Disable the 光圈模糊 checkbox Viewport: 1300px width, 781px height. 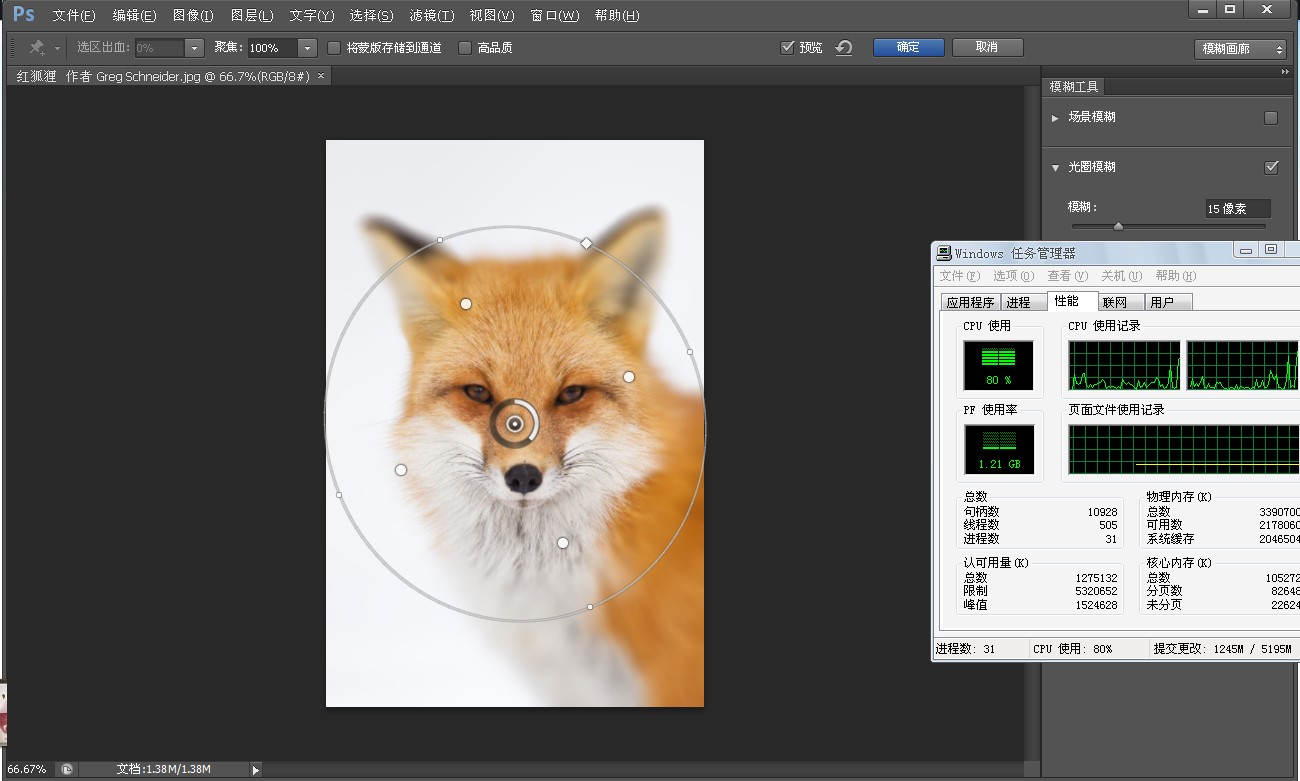pos(1271,167)
